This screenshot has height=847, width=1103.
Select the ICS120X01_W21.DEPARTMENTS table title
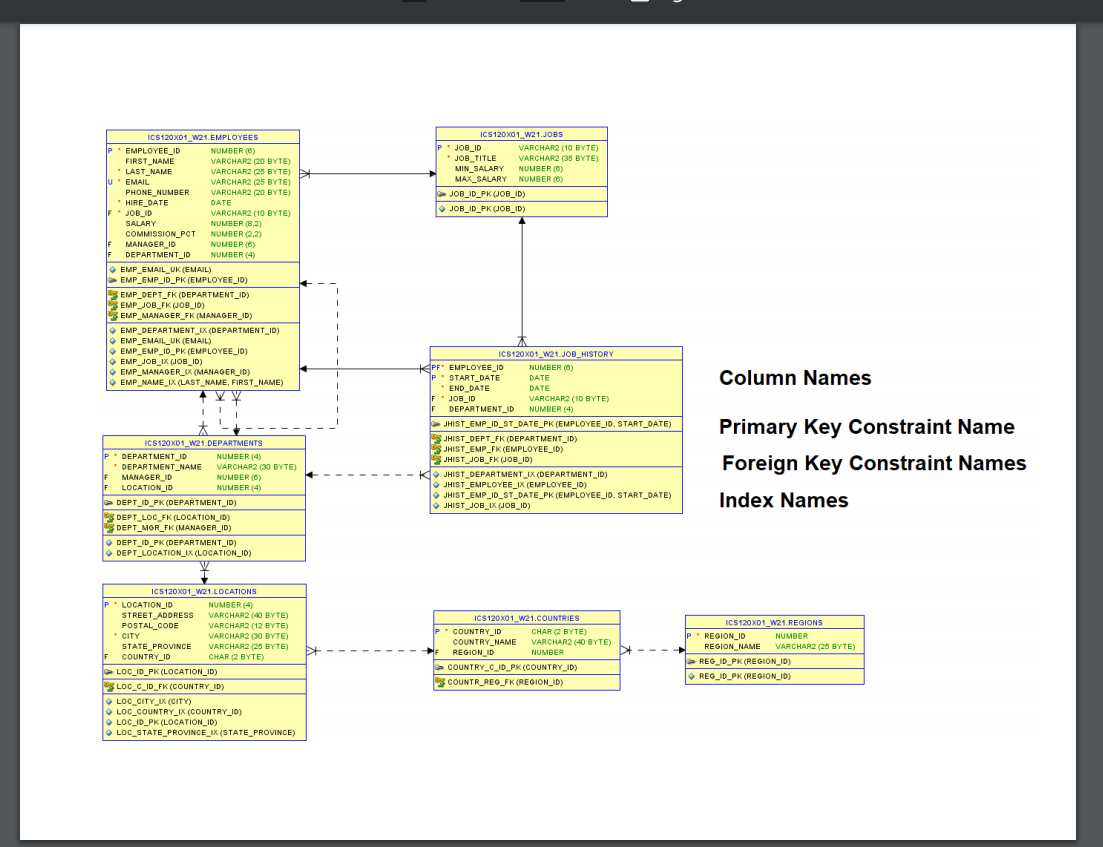[x=203, y=443]
